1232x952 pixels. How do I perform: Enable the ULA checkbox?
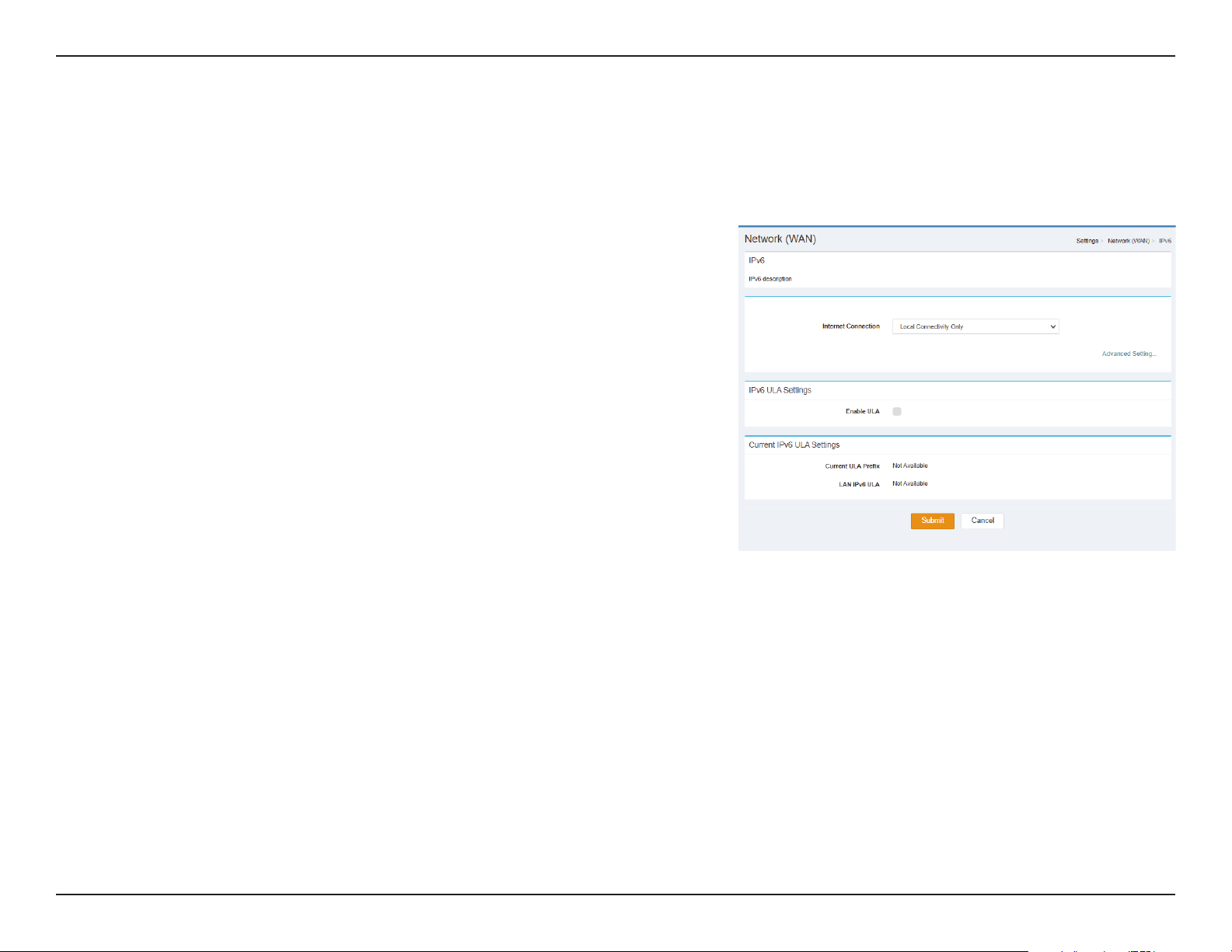(x=897, y=411)
